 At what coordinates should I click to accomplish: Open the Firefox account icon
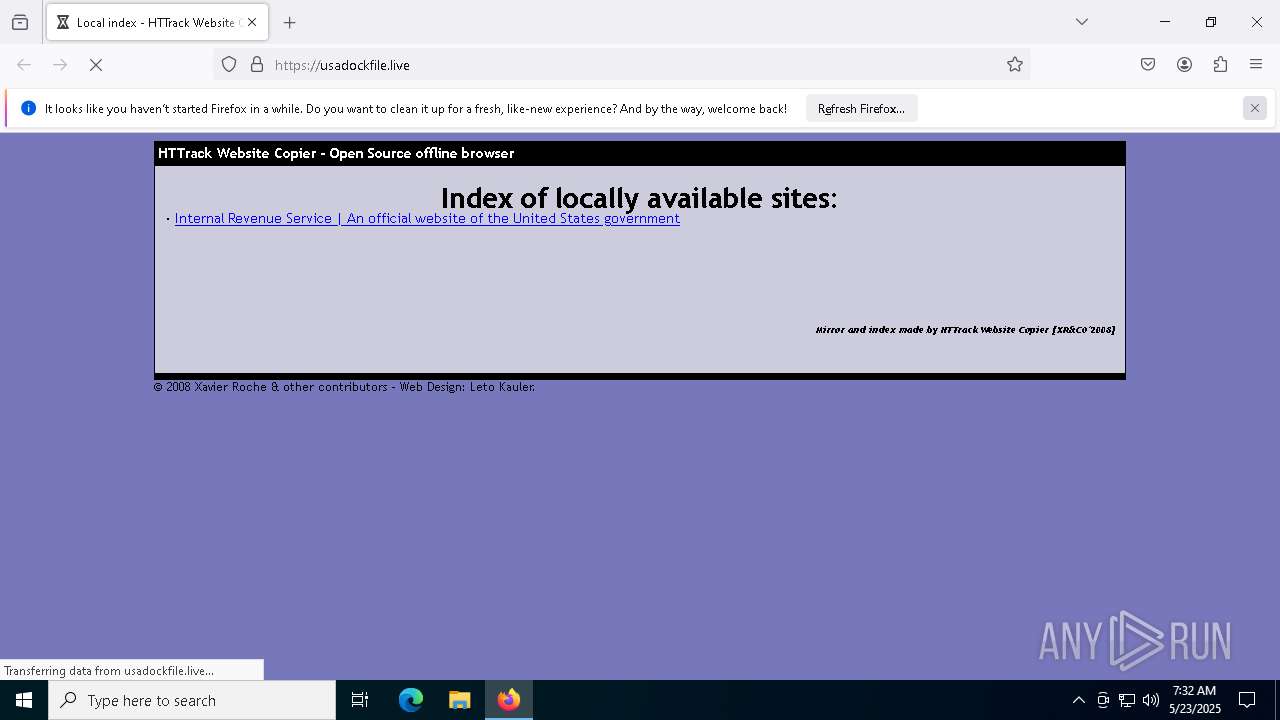(1184, 65)
